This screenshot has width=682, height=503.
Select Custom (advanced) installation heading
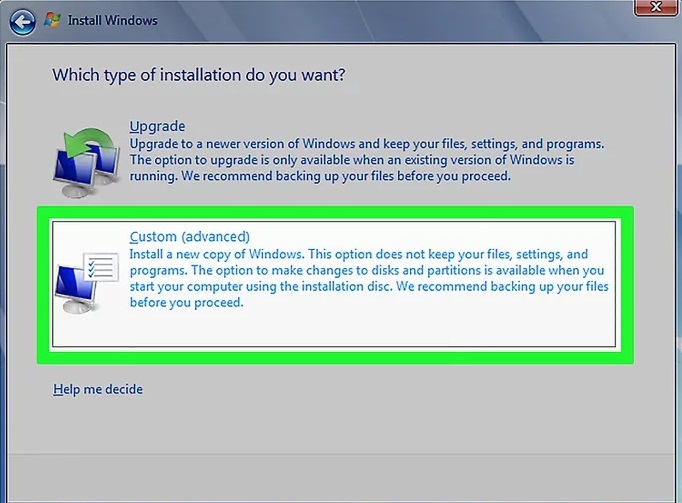coord(190,237)
